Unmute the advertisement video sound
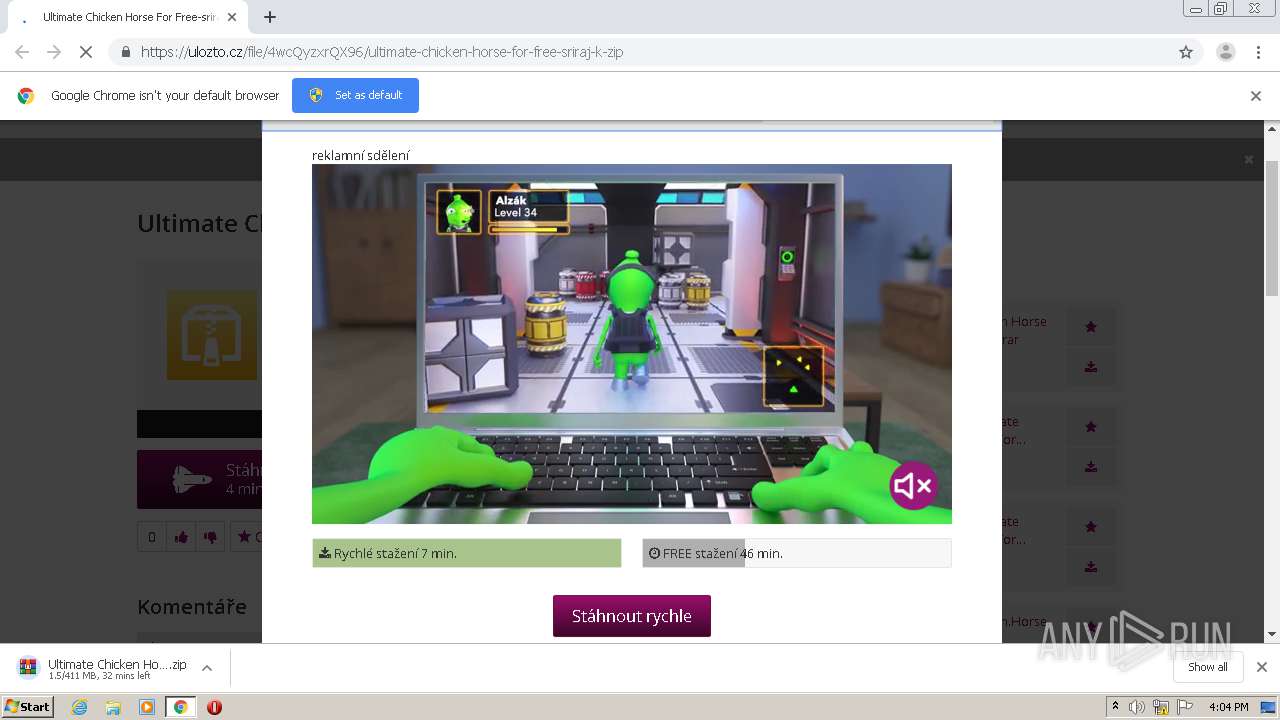Viewport: 1280px width, 720px height. (x=914, y=486)
